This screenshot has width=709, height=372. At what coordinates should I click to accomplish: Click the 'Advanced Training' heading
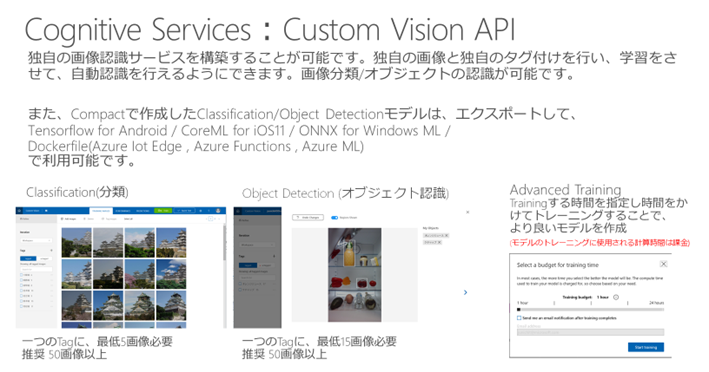[565, 189]
